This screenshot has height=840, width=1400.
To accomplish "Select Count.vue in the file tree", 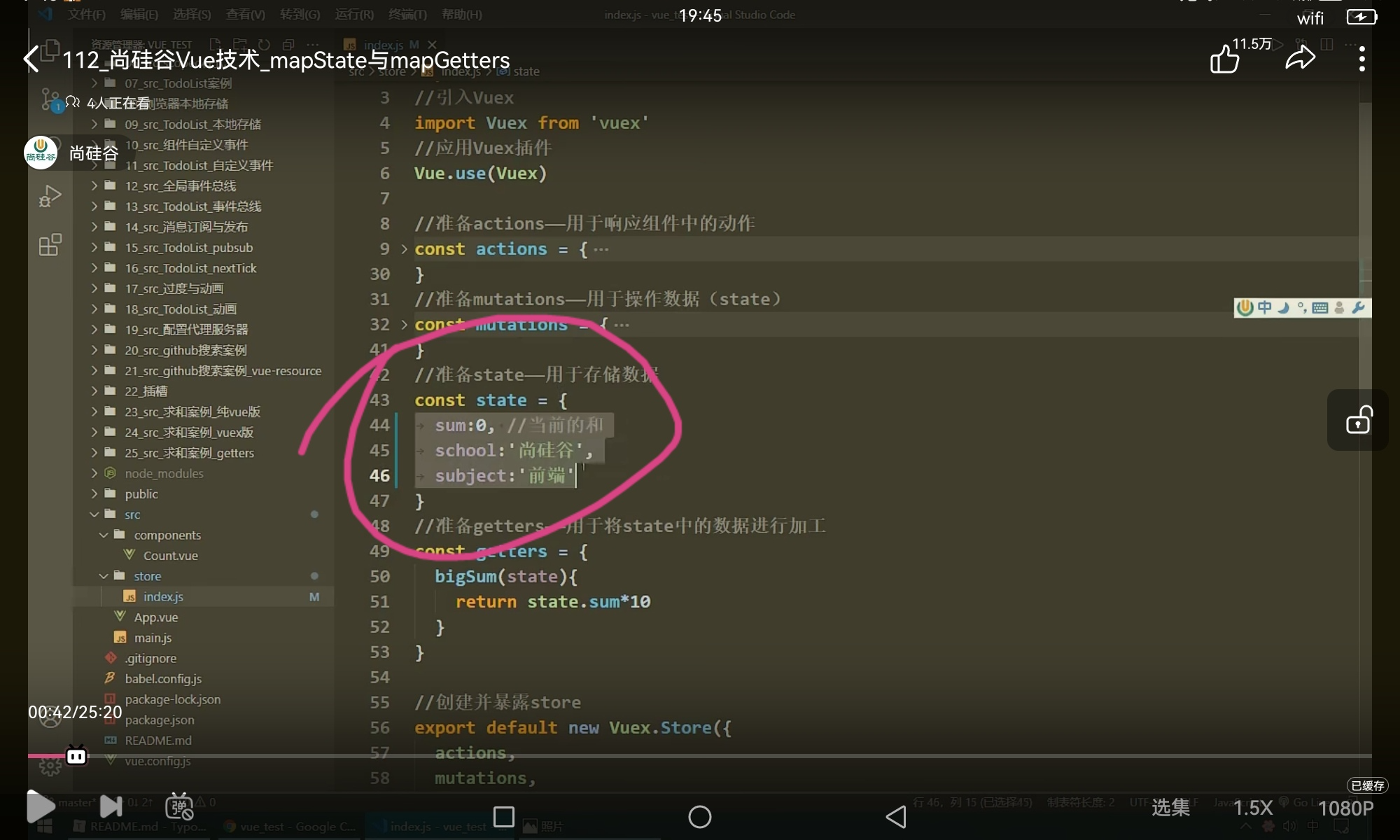I will 170,556.
